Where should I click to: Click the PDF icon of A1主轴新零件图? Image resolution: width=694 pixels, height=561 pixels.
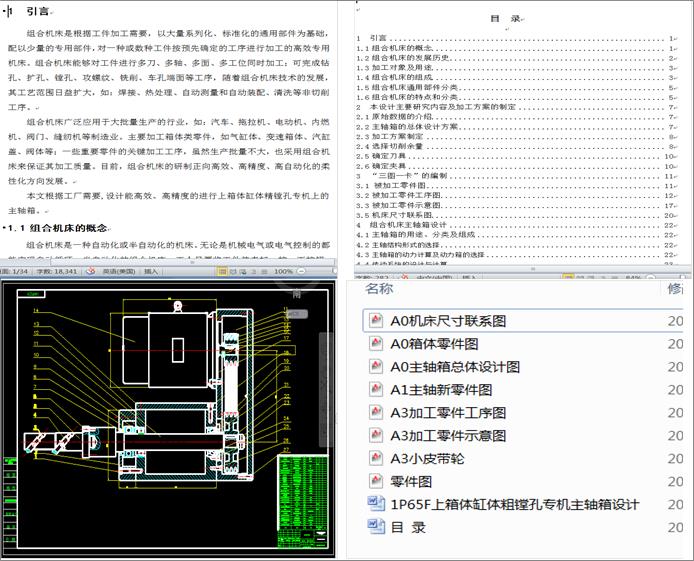click(376, 389)
